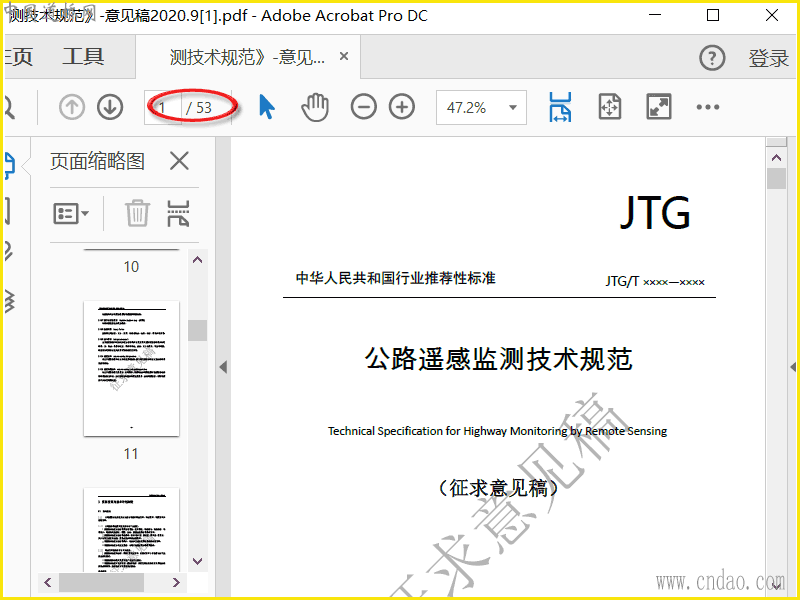Delete selected pages with trash icon
800x600 pixels.
point(137,213)
